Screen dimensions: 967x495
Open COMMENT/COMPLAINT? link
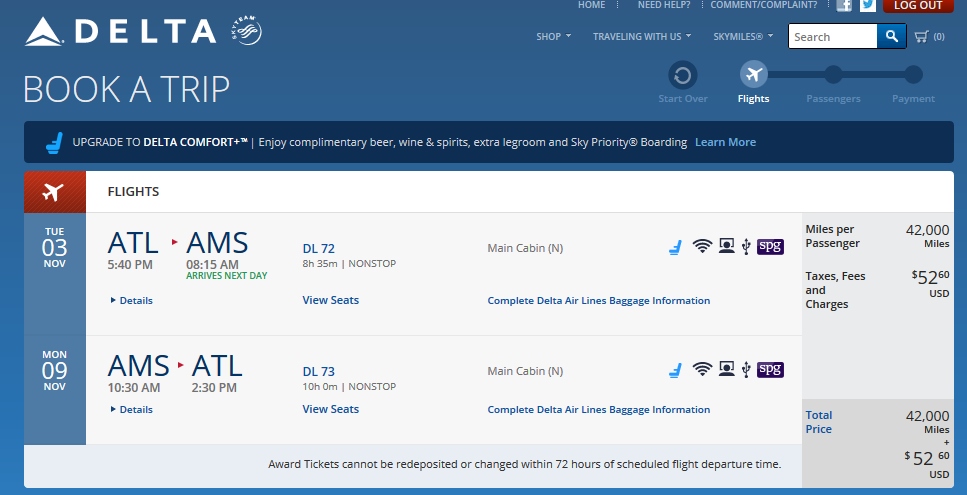tap(763, 5)
